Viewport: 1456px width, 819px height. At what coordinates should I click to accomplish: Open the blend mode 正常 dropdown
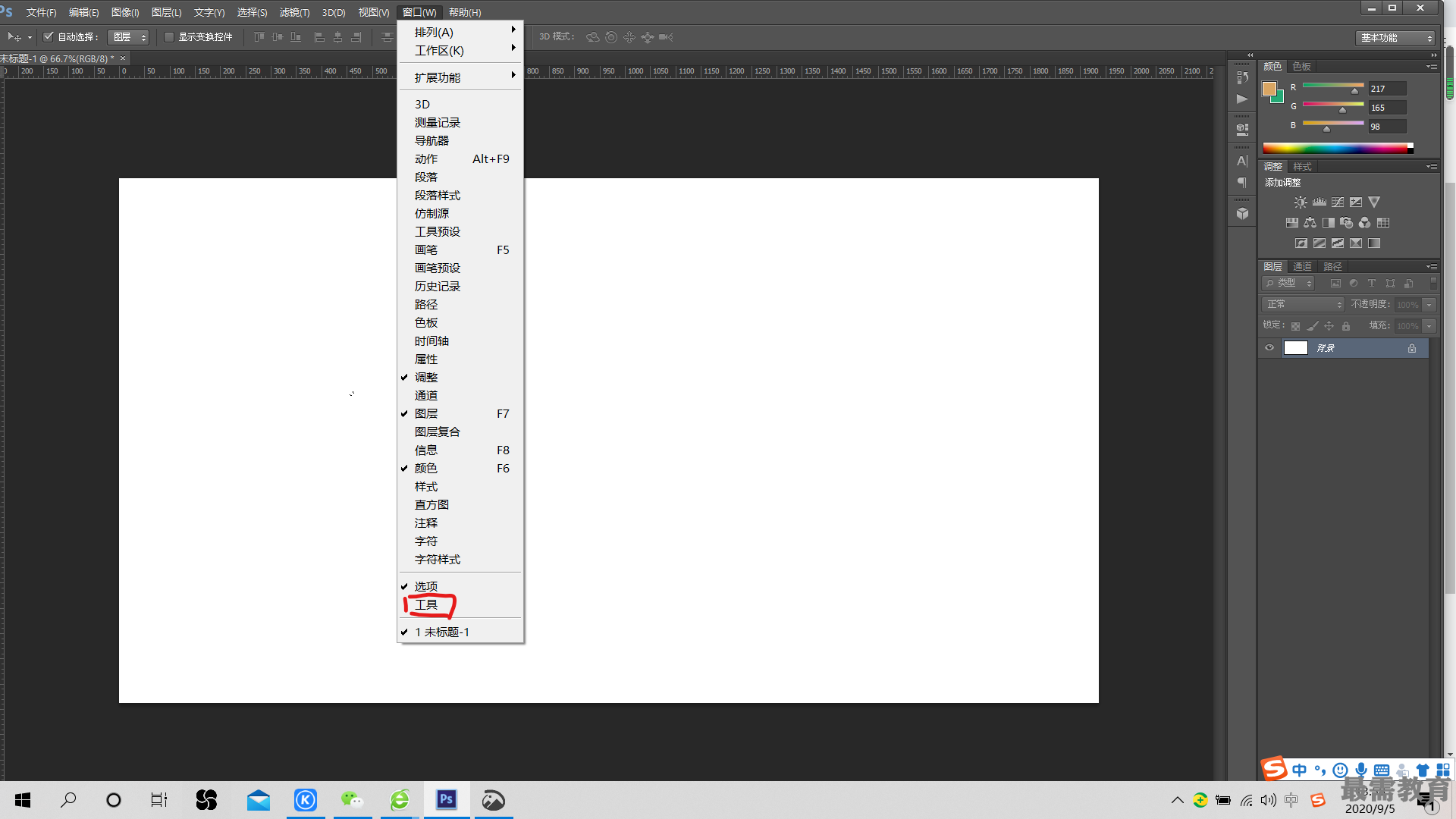[1303, 304]
